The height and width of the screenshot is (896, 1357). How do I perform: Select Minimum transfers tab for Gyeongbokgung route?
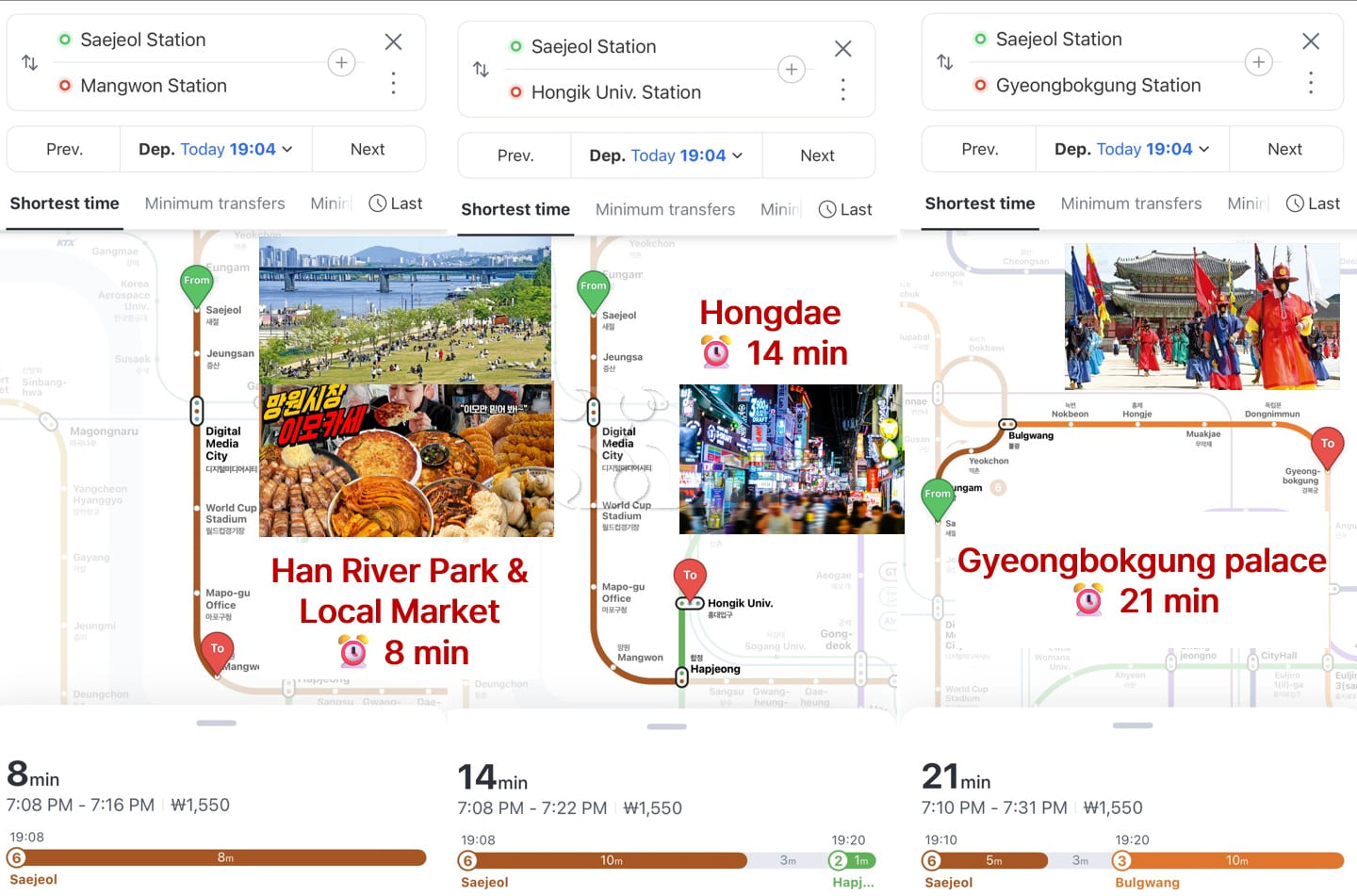click(1131, 204)
